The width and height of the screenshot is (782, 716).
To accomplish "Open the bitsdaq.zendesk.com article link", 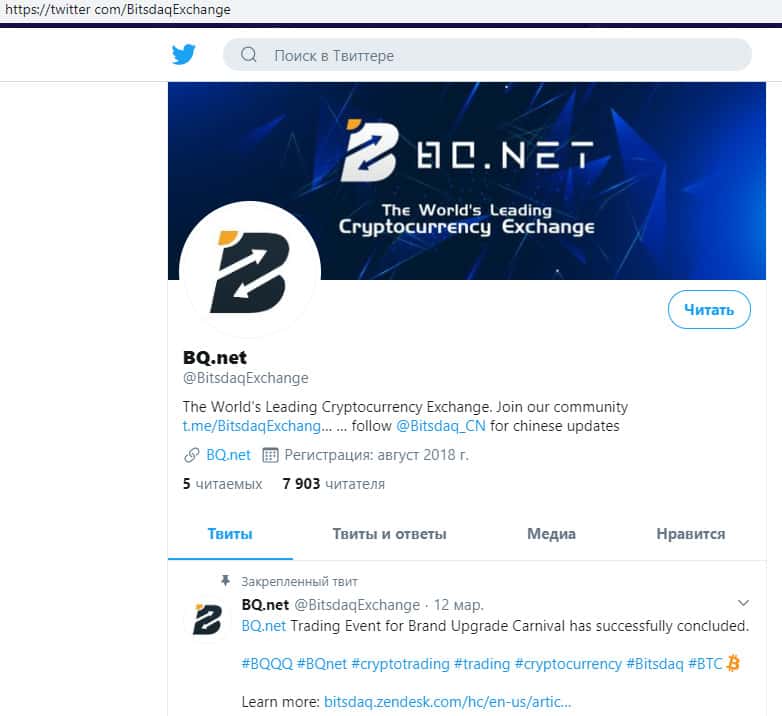I will [447, 702].
